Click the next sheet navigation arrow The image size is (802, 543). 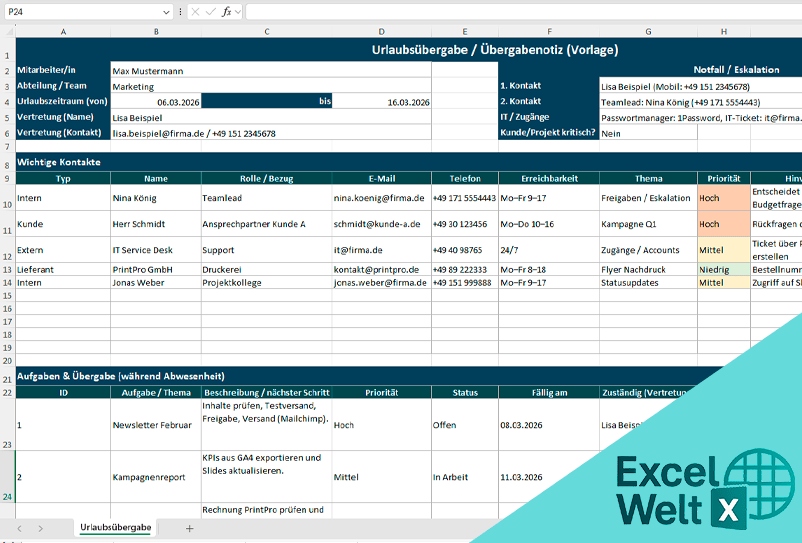[x=40, y=527]
